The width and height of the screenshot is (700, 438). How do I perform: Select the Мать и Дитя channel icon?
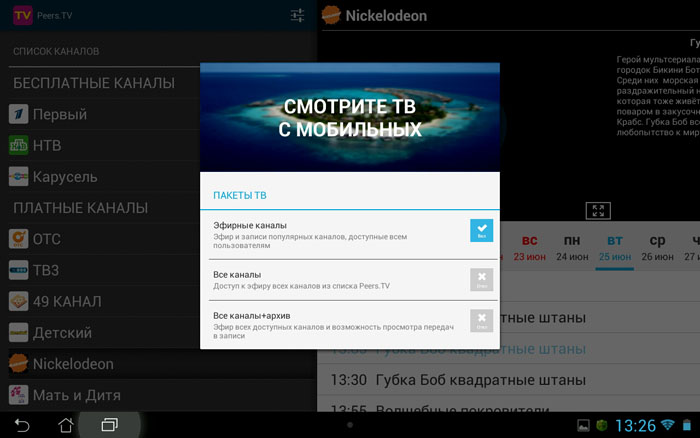18,395
